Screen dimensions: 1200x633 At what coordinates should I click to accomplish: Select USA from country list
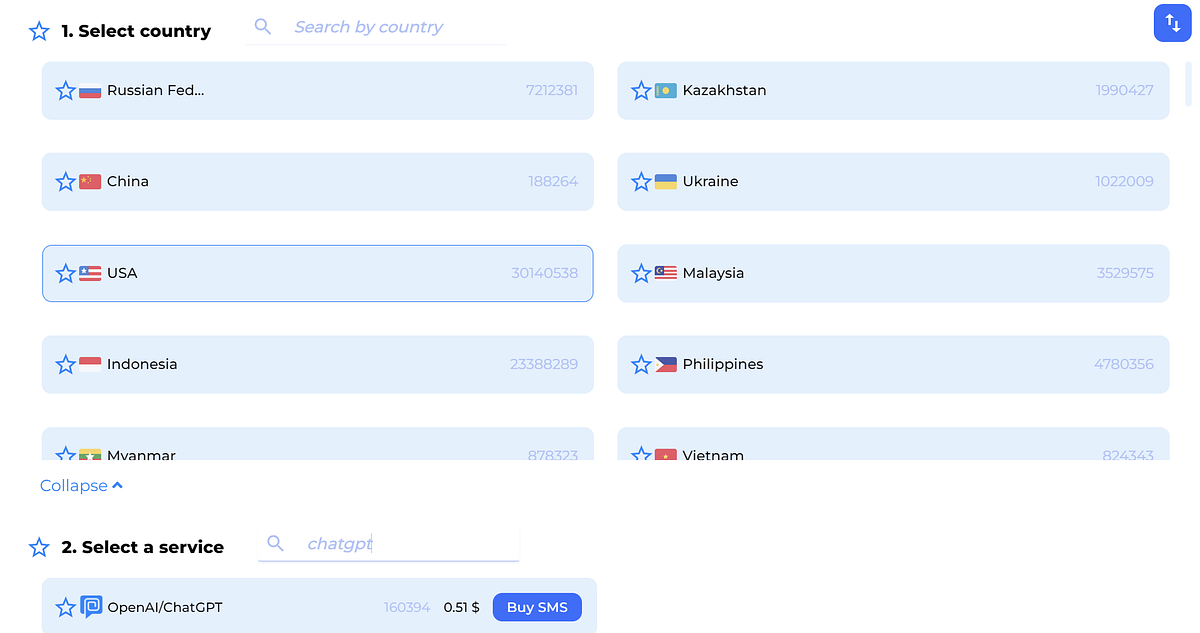pos(317,273)
